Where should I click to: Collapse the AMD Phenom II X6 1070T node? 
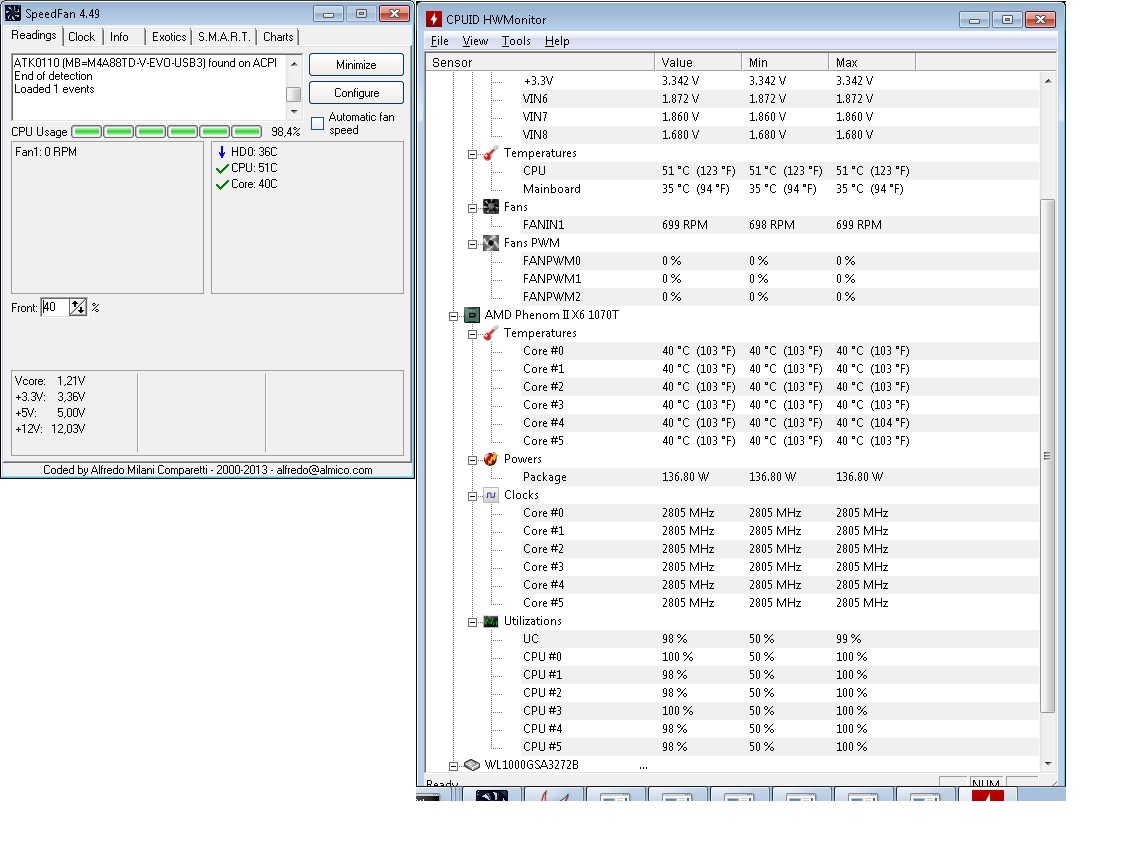tap(454, 316)
